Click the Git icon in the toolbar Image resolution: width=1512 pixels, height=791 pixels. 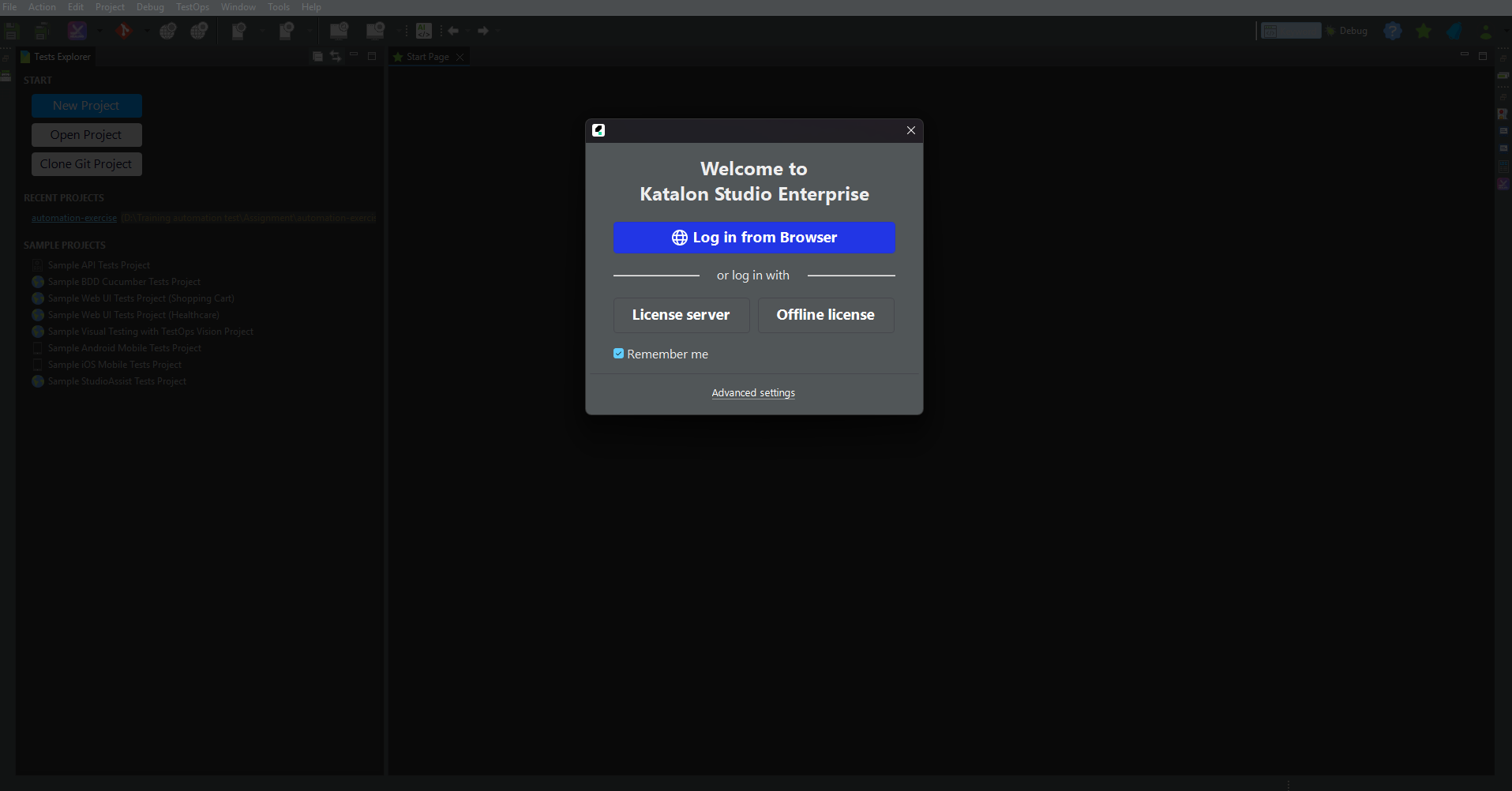(123, 31)
